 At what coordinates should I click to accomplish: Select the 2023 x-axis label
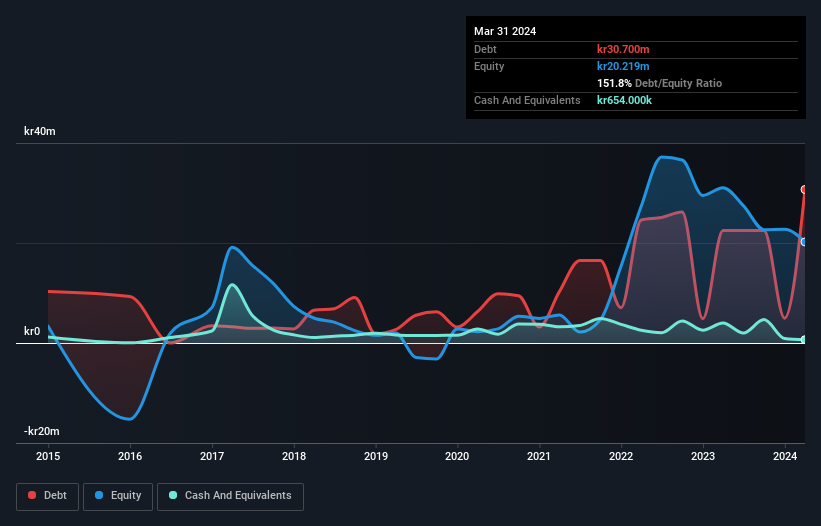[703, 456]
